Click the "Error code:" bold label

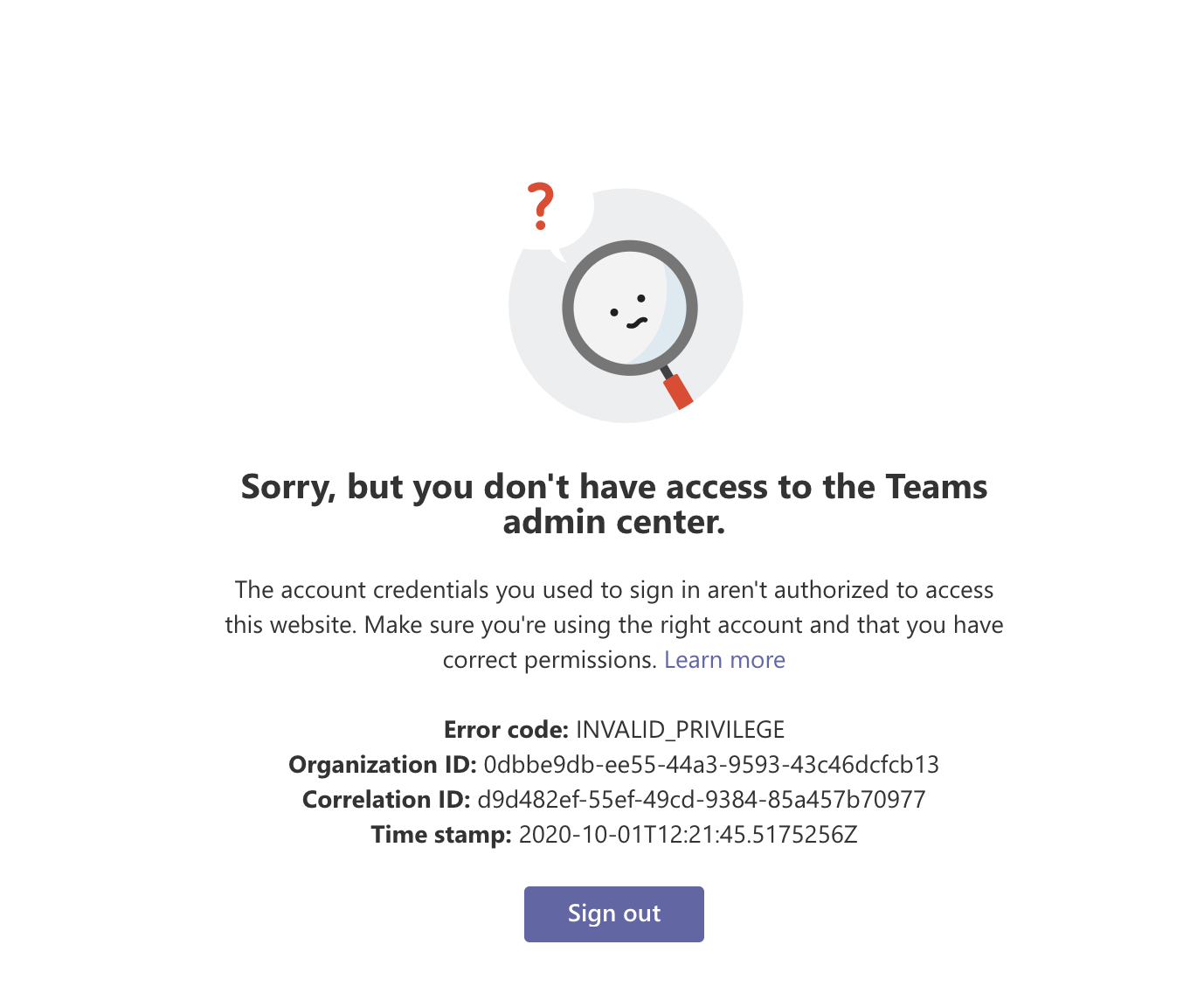pyautogui.click(x=507, y=730)
